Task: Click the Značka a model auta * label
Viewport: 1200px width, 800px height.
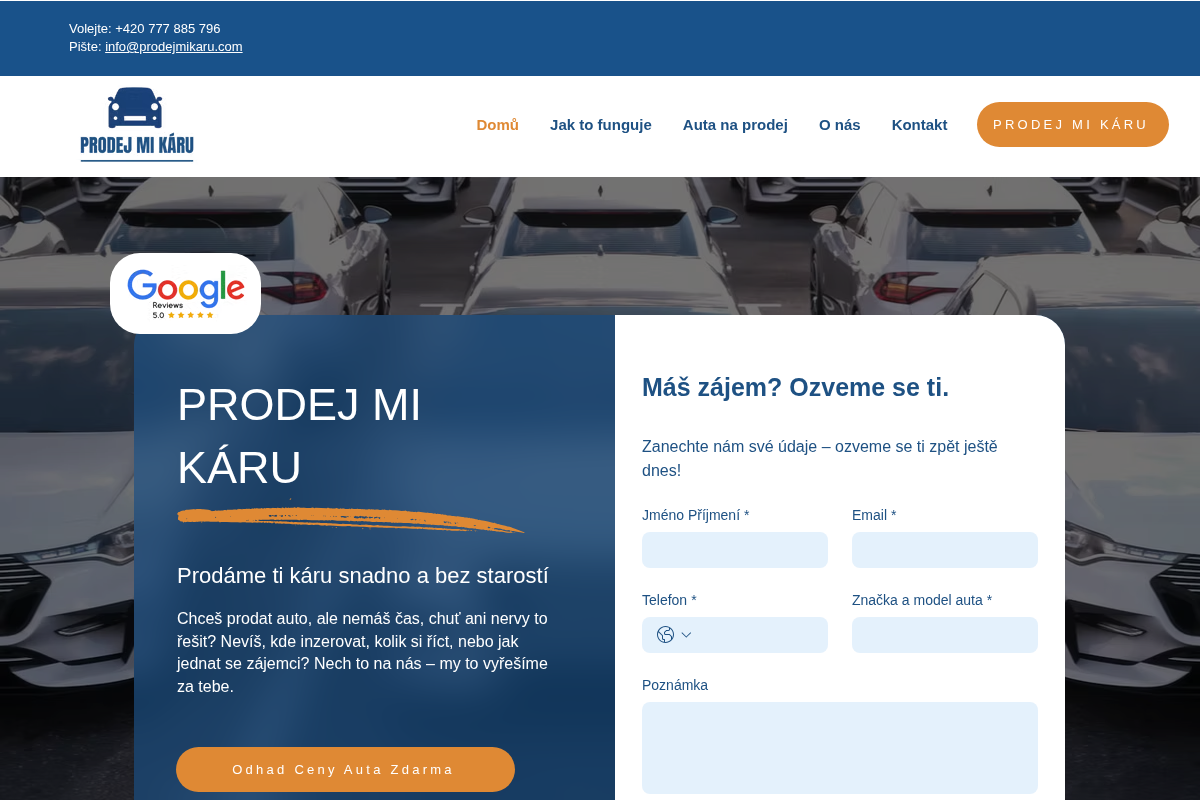Action: (x=922, y=600)
